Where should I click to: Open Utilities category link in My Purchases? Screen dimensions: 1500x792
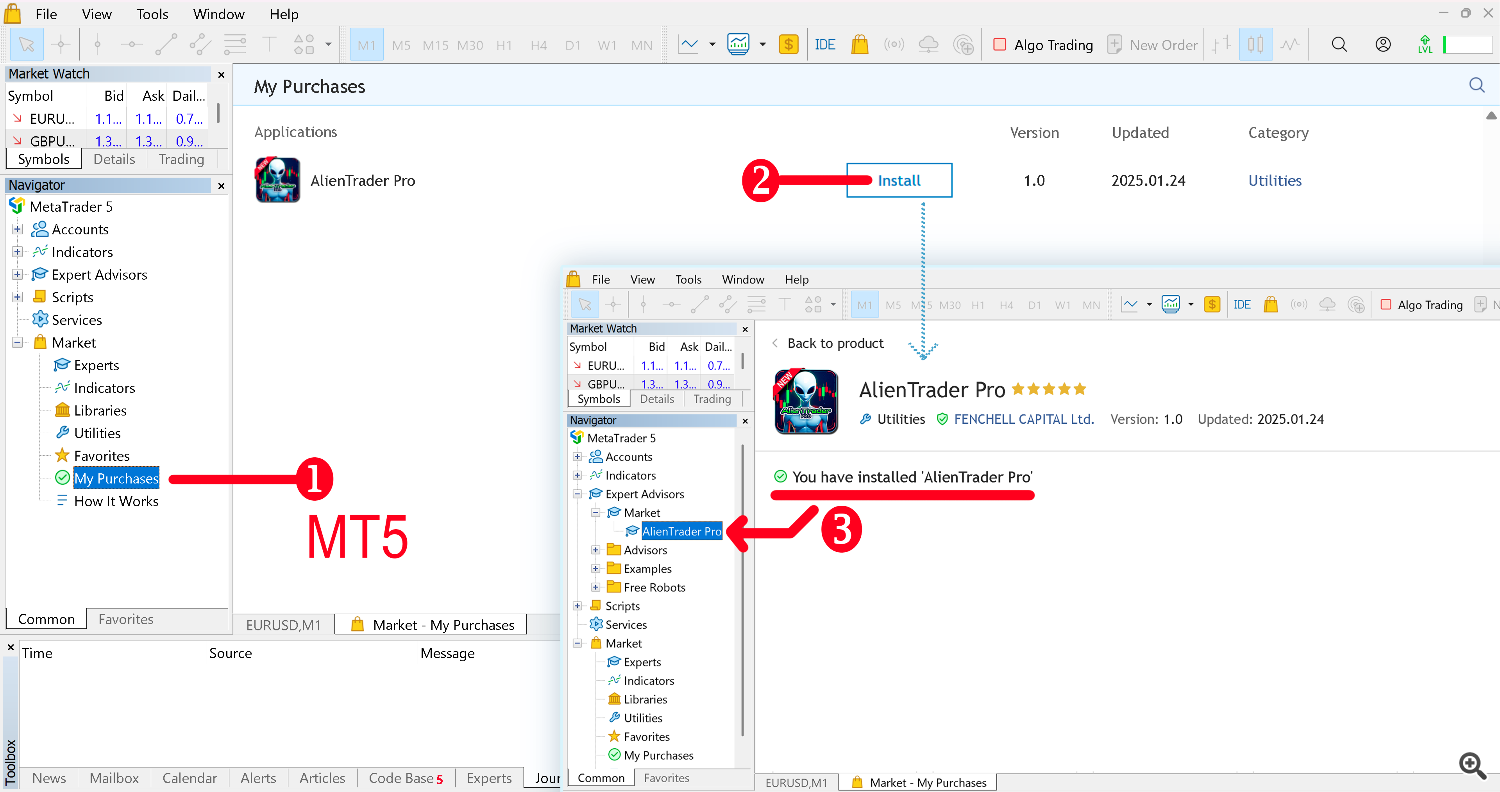coord(1275,181)
